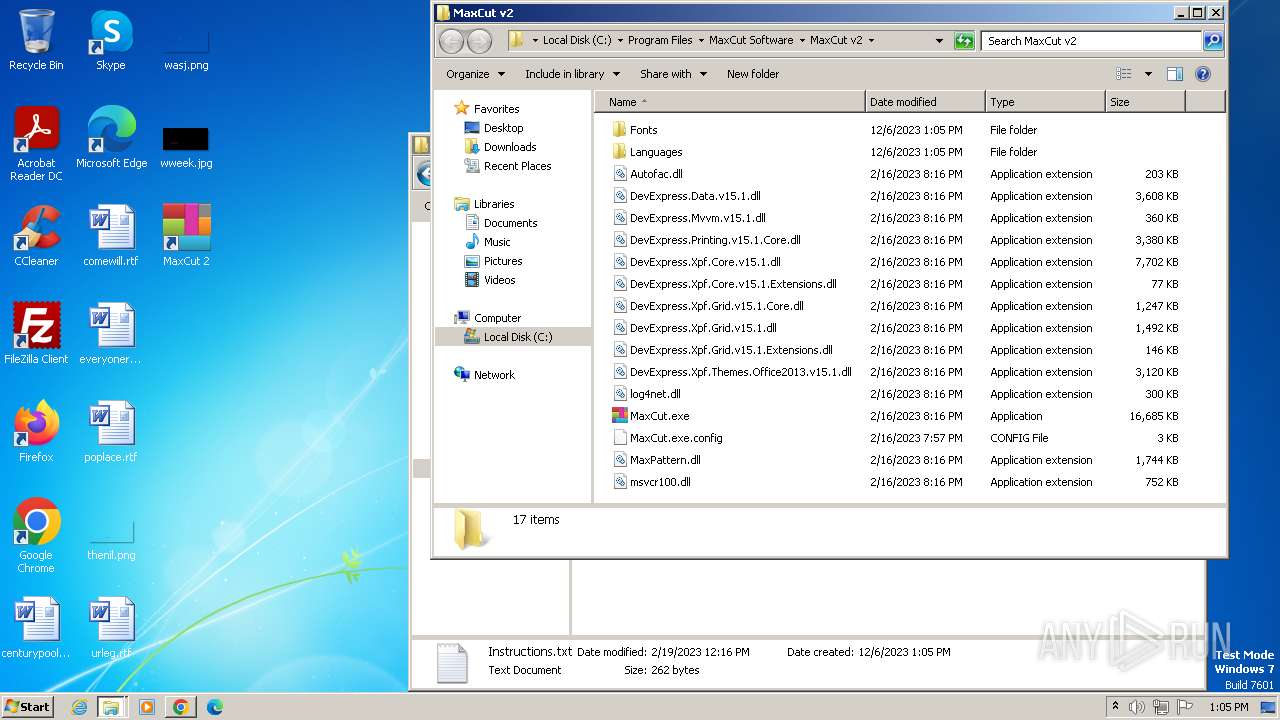Expand Local Disk (C:) breadcrumb arrow

pyautogui.click(x=620, y=41)
